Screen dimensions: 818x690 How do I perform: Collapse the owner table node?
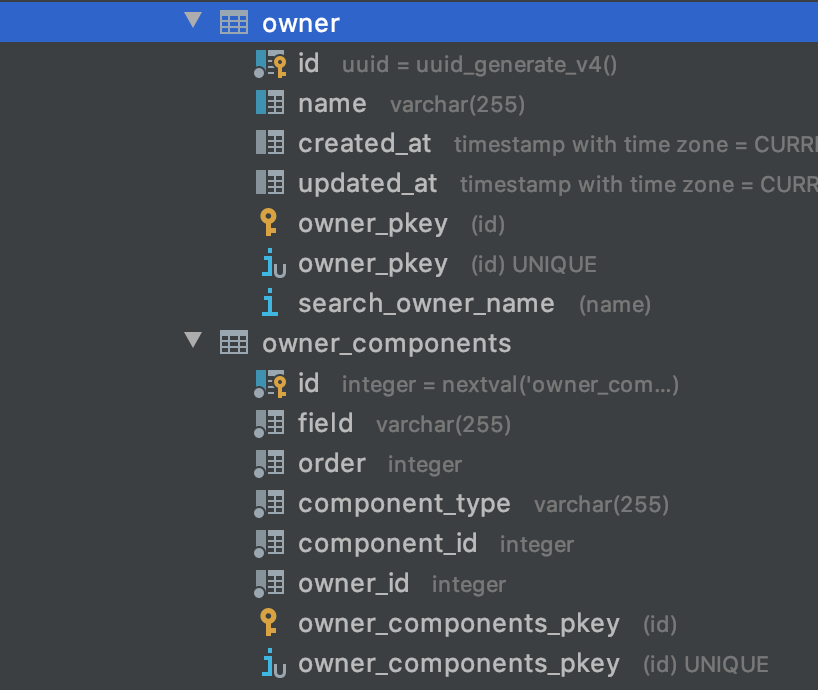point(191,20)
